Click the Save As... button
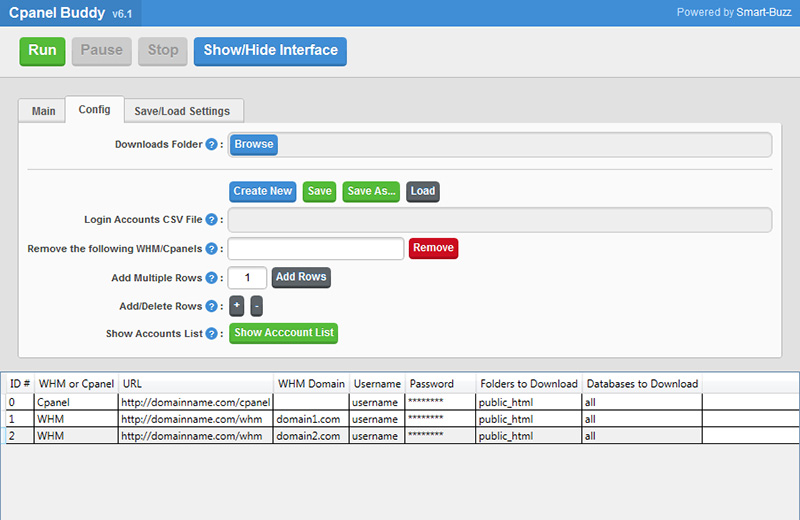 pos(371,191)
